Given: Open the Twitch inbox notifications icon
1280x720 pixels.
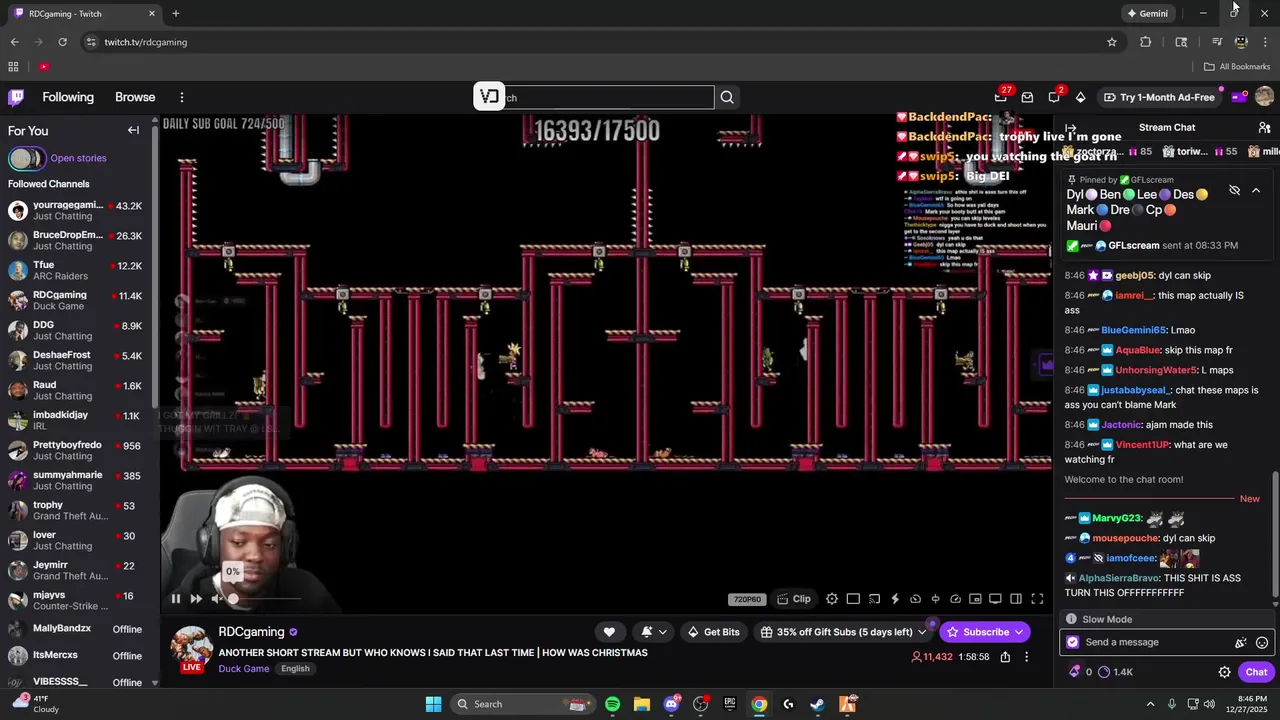Looking at the screenshot, I should [1027, 97].
